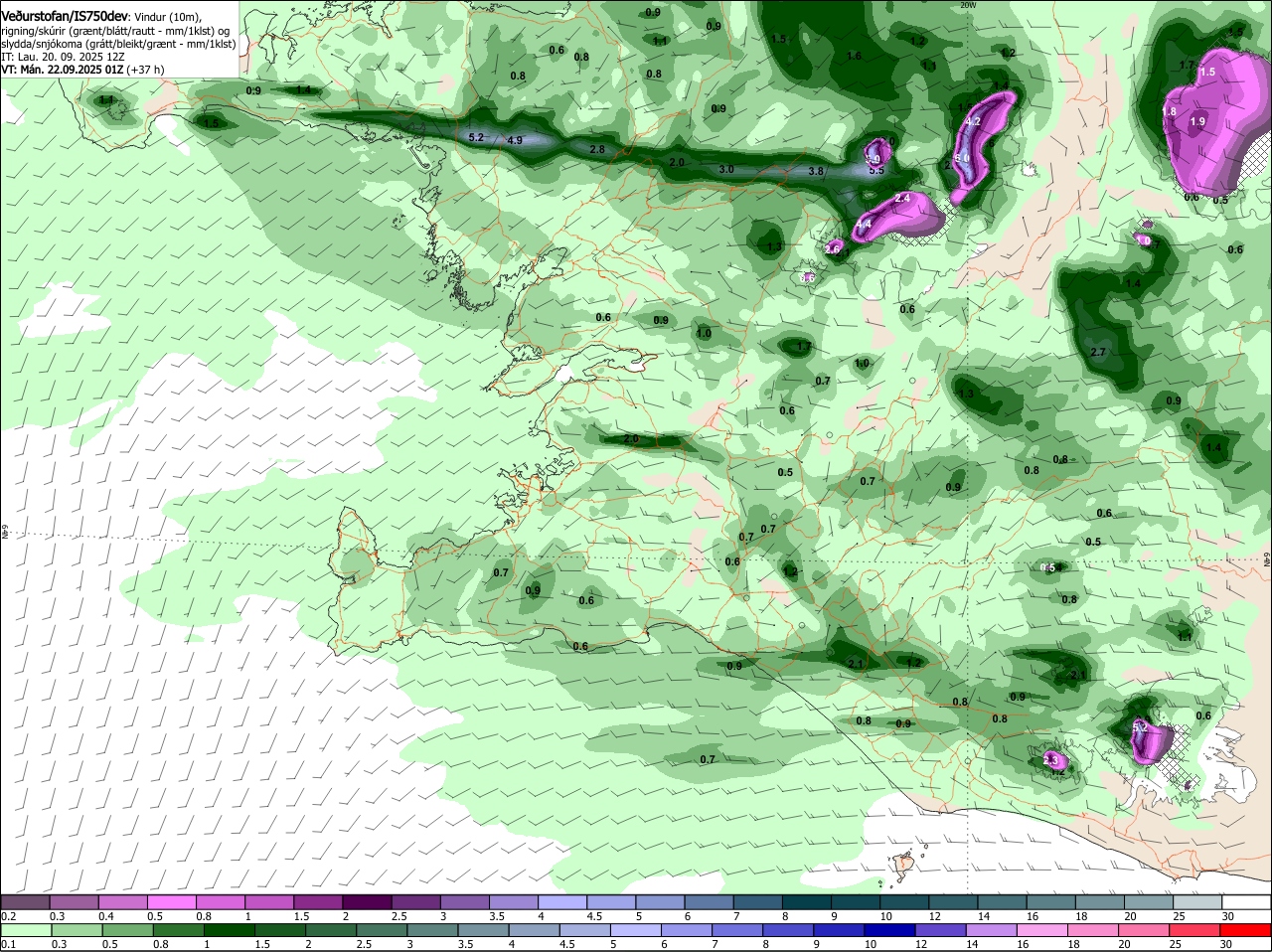Click the 20W longitude label
Image resolution: width=1272 pixels, height=952 pixels.
tap(968, 5)
